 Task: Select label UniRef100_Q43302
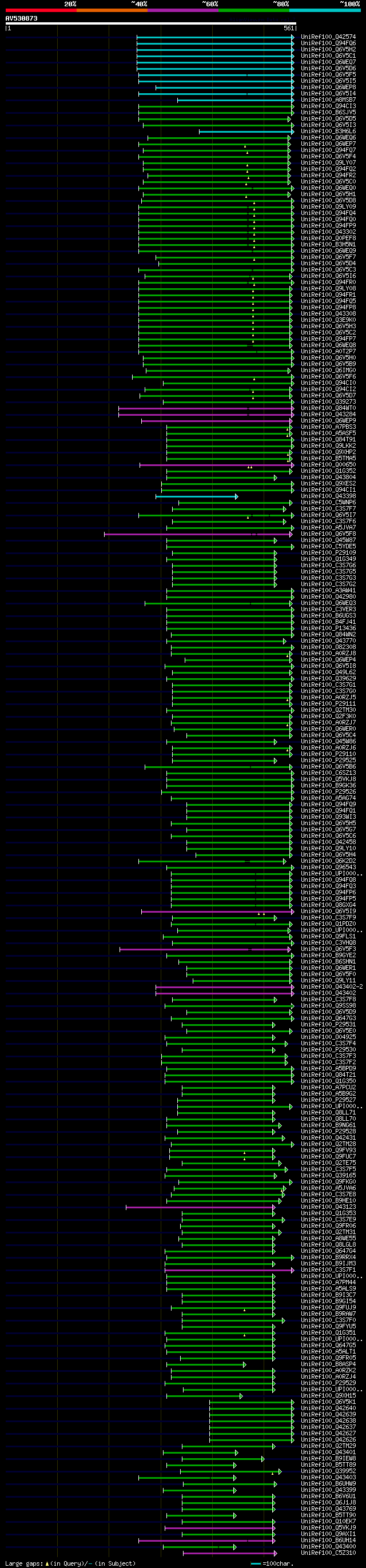(x=328, y=232)
